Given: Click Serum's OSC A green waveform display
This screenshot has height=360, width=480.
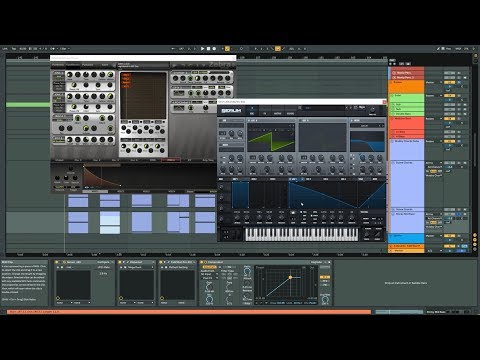Looking at the screenshot, I should tap(271, 137).
